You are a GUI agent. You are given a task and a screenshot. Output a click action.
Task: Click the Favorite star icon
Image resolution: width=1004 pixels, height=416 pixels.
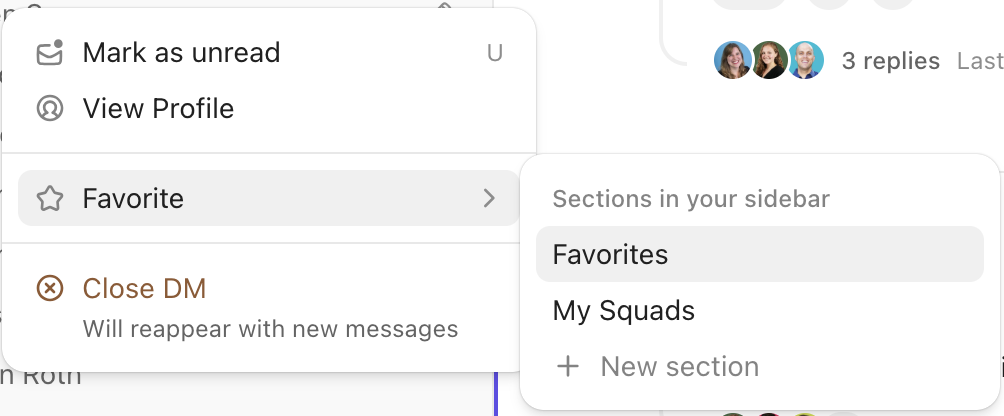click(x=49, y=198)
